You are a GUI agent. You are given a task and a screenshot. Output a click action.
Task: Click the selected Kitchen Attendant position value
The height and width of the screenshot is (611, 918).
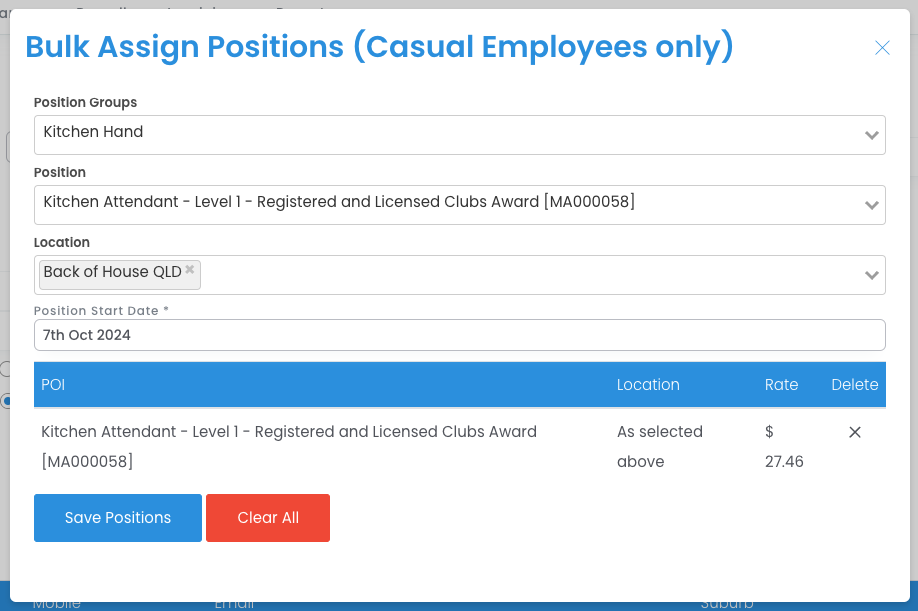[339, 202]
